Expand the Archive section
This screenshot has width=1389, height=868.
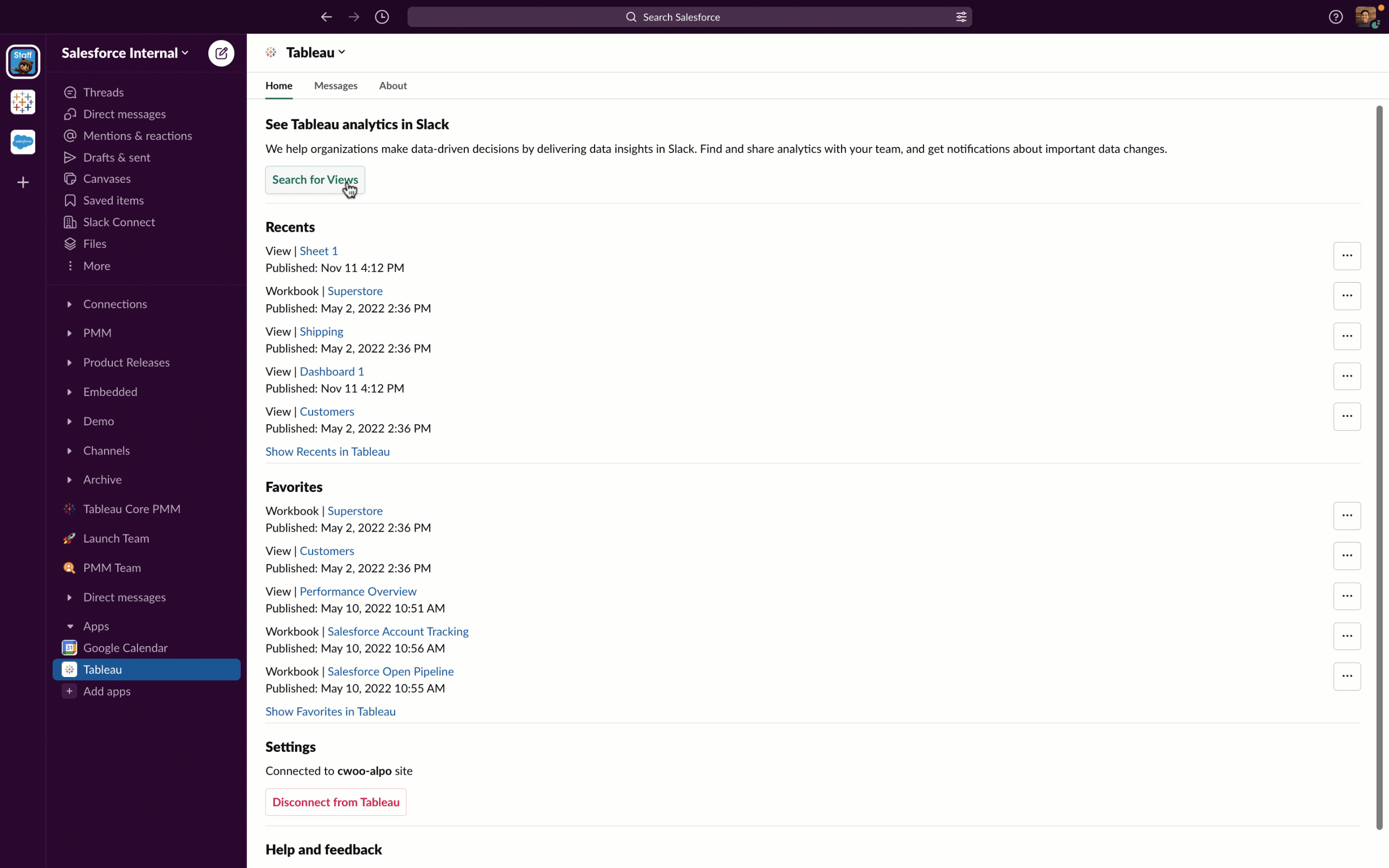click(68, 479)
